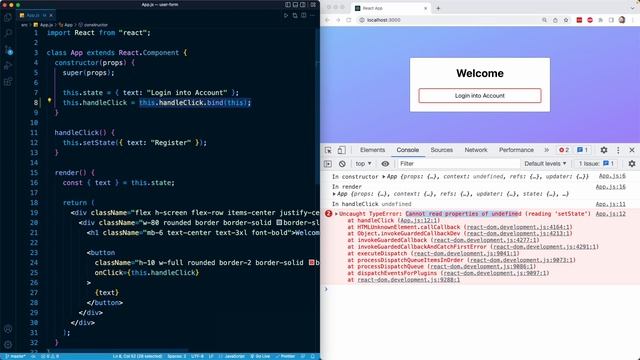This screenshot has height=360, width=640.
Task: Click the 1 Issue badge in Console toolbar
Action: coord(596,164)
